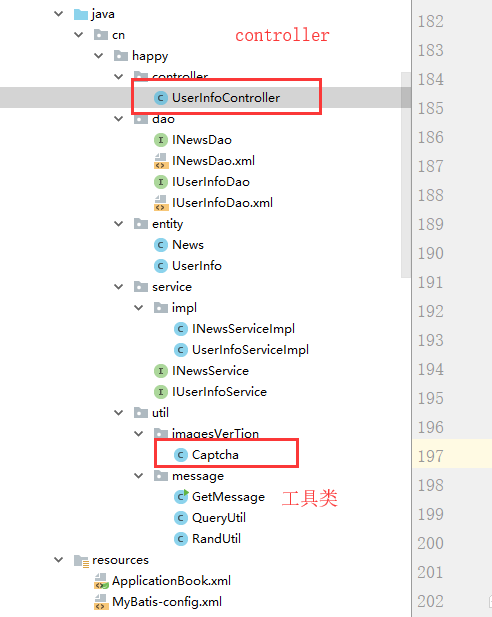Collapse the service package chevron
492x617 pixels.
(118, 286)
